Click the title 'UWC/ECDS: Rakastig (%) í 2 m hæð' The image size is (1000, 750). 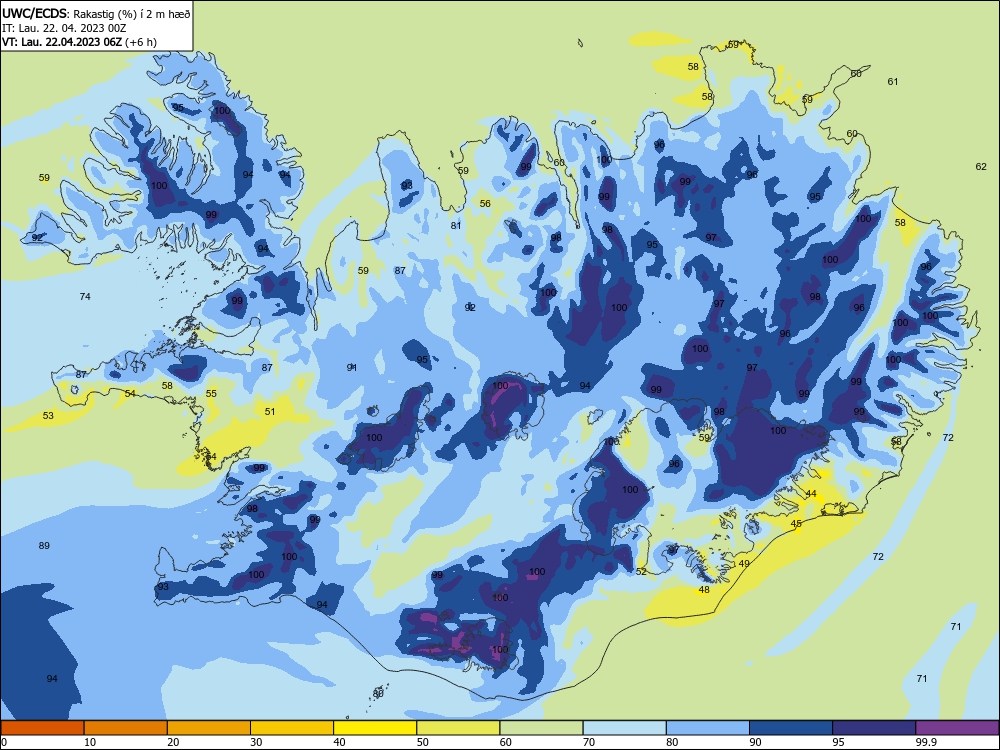coord(96,13)
